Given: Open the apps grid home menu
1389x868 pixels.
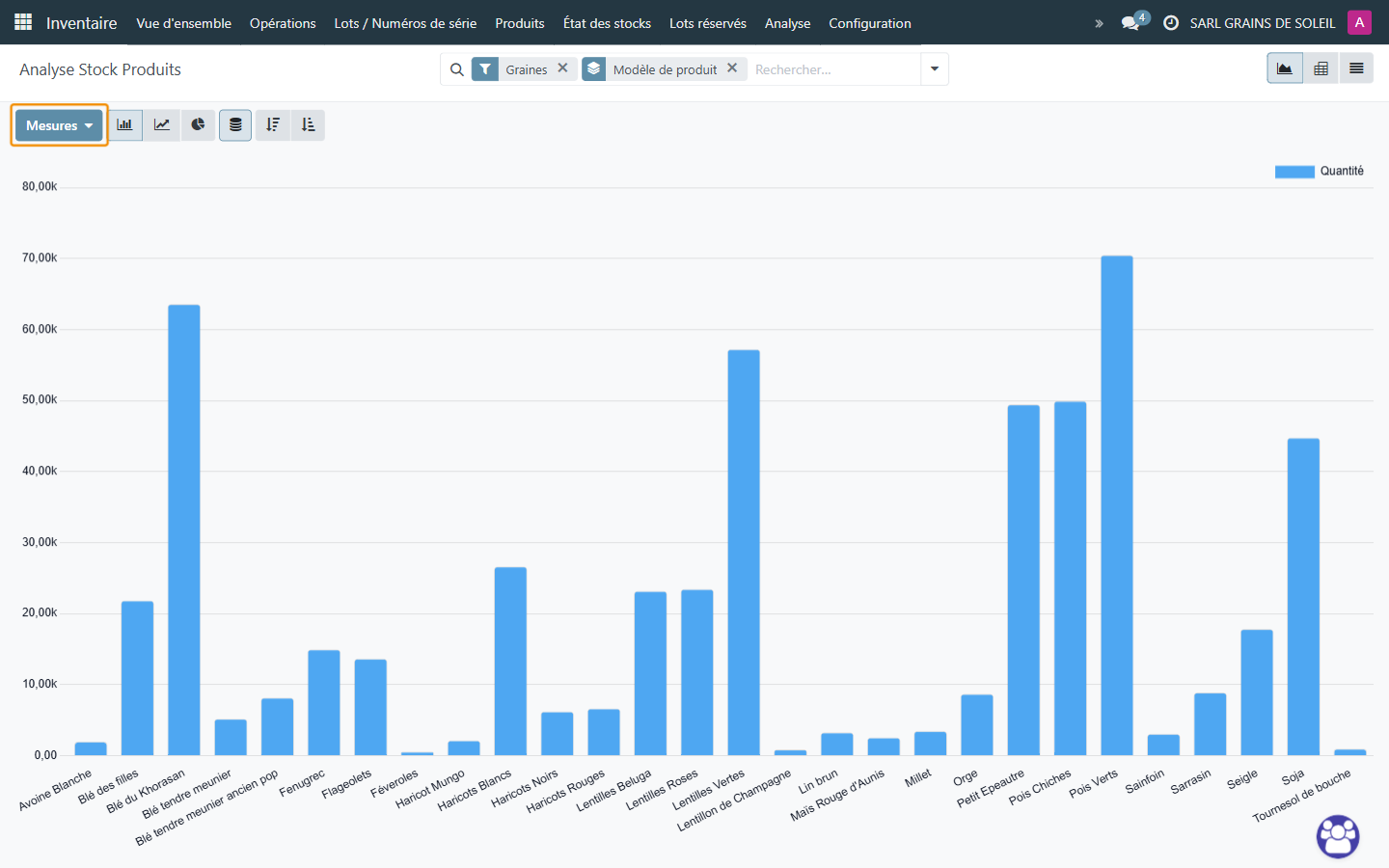Looking at the screenshot, I should click(23, 22).
